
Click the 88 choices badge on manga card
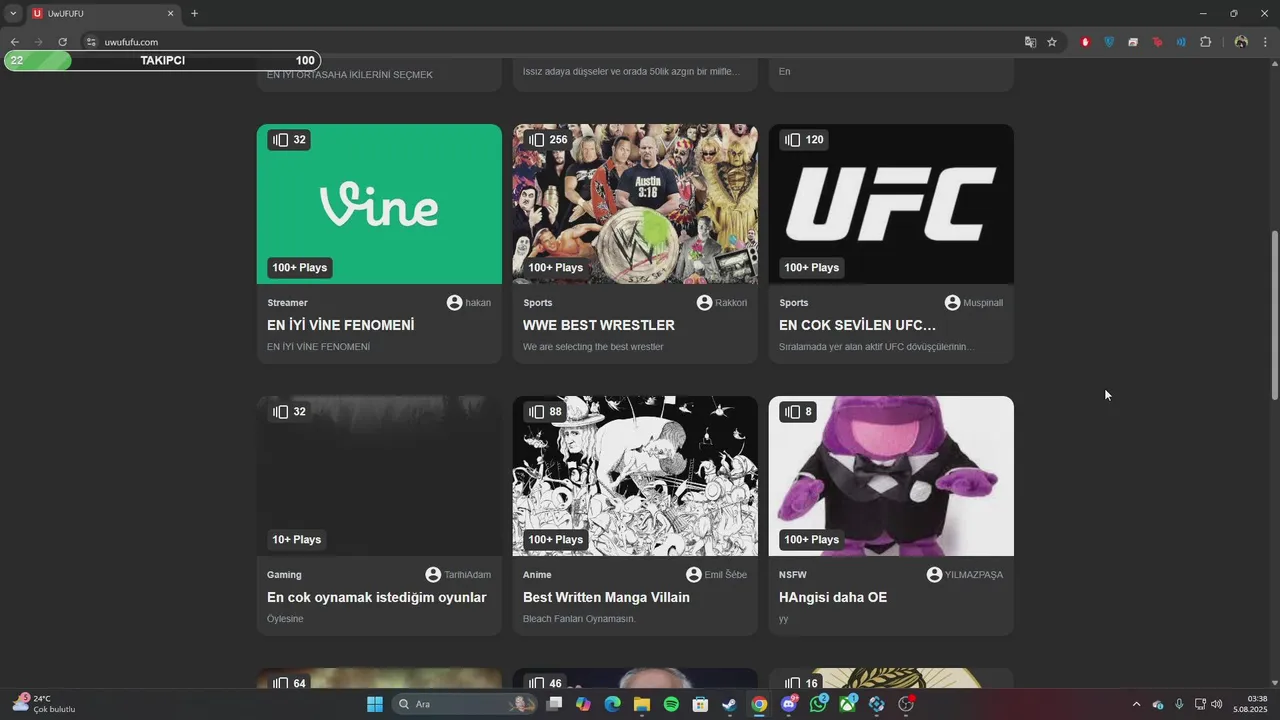546,412
